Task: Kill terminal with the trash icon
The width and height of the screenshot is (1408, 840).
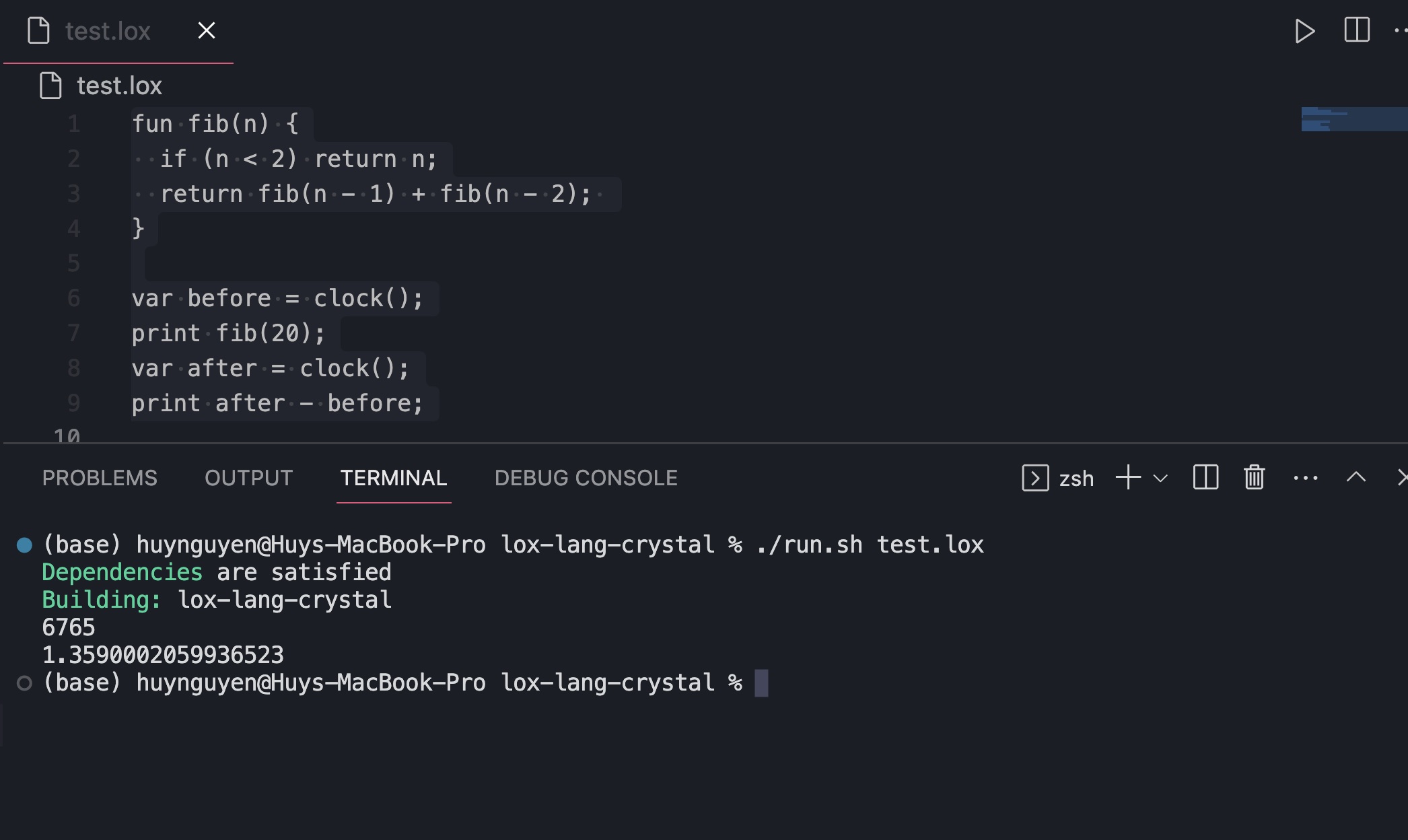Action: pyautogui.click(x=1255, y=478)
